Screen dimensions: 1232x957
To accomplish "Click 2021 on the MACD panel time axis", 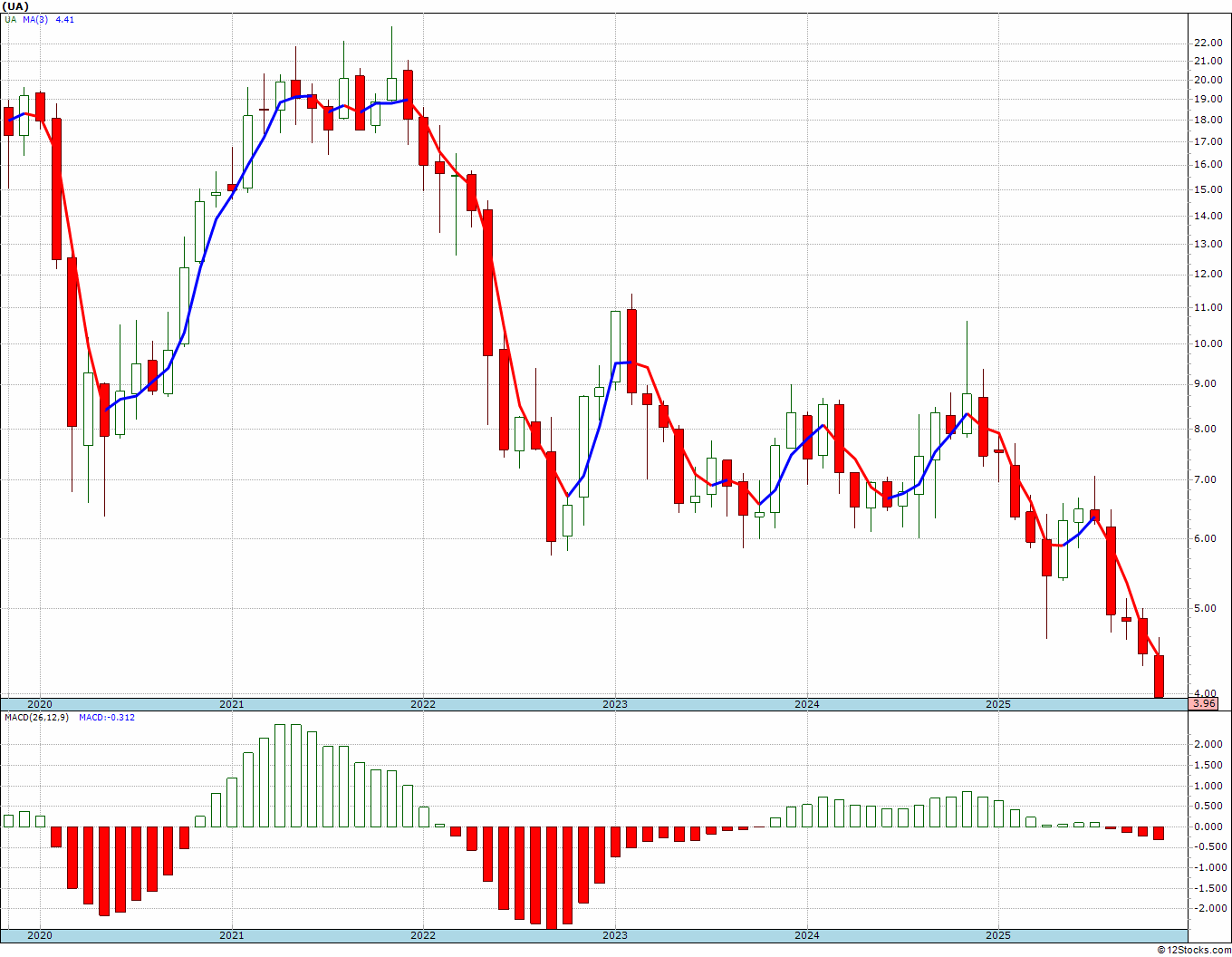I will tap(231, 935).
